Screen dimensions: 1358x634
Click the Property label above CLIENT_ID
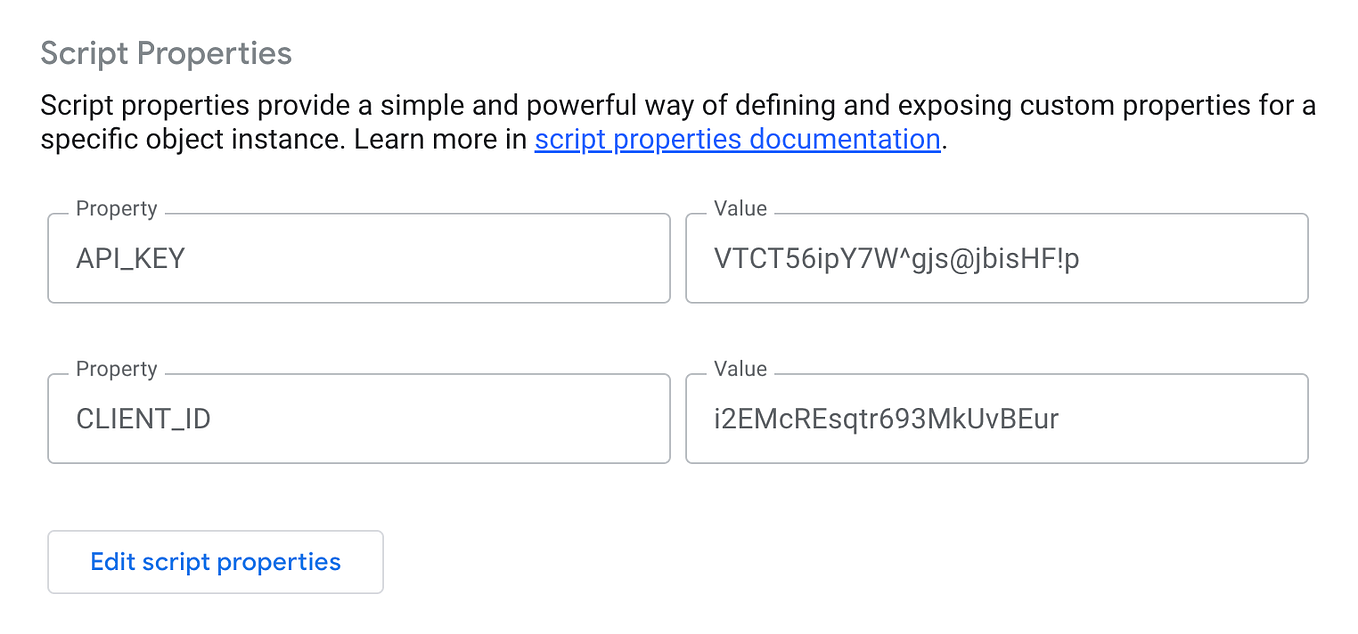[x=116, y=368]
